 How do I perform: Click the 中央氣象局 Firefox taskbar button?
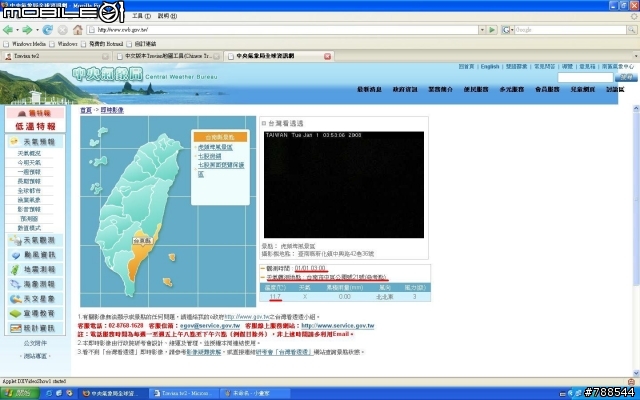[x=112, y=393]
